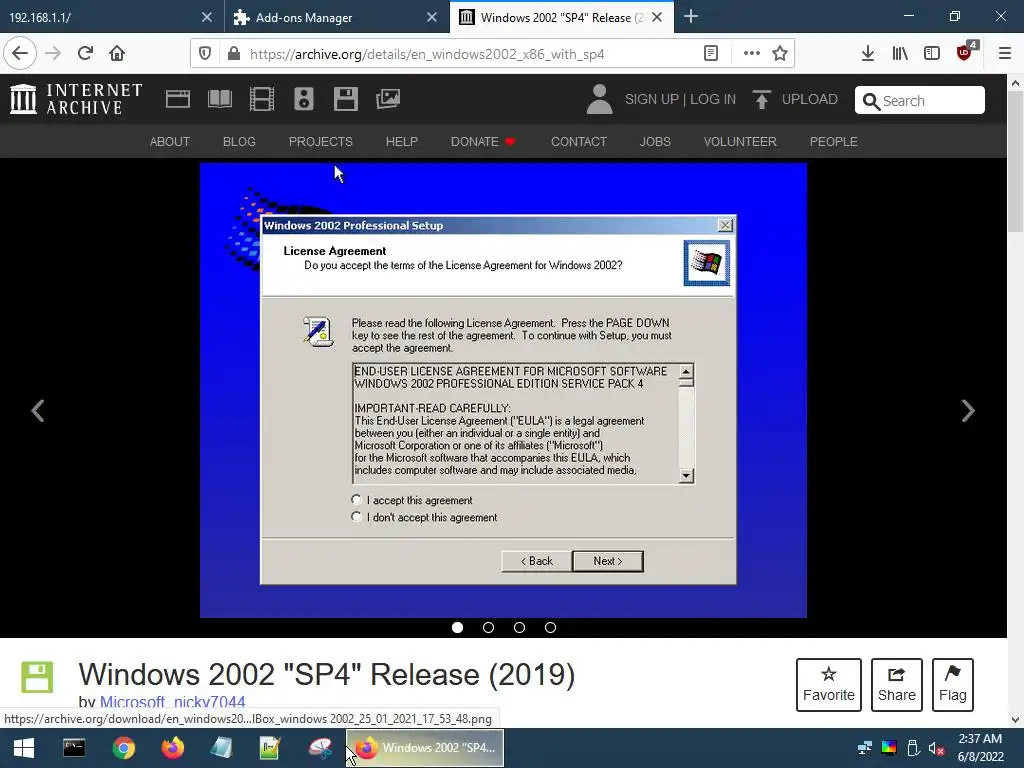Image resolution: width=1024 pixels, height=768 pixels.
Task: Open the pinned Firefox taskbar icon
Action: coord(173,748)
